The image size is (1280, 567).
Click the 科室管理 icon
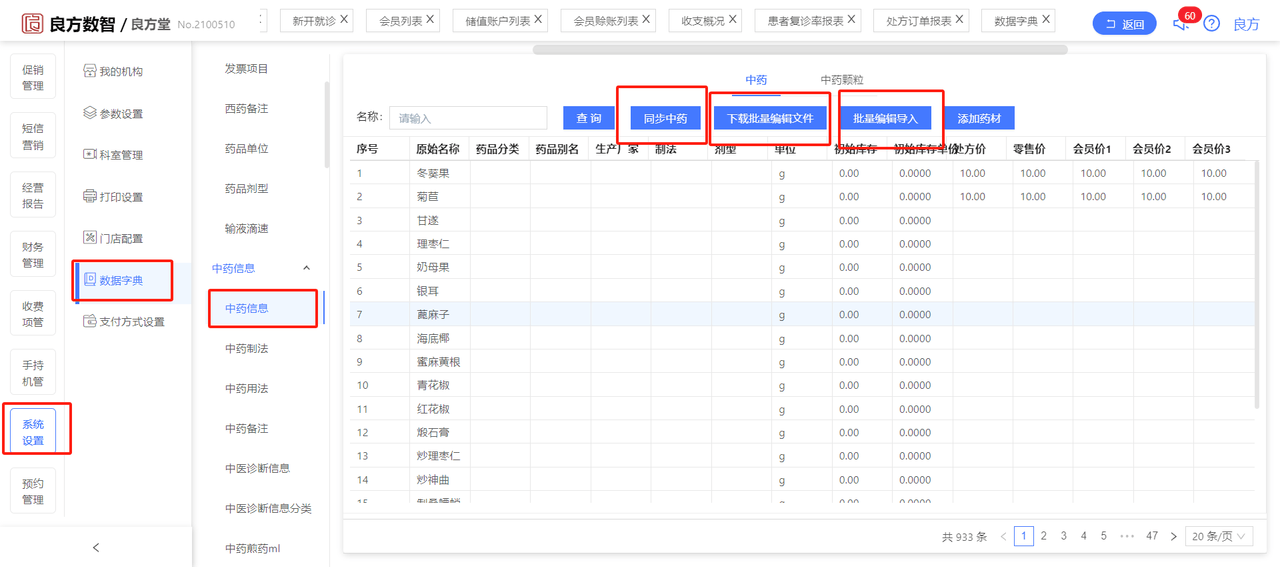click(x=90, y=155)
